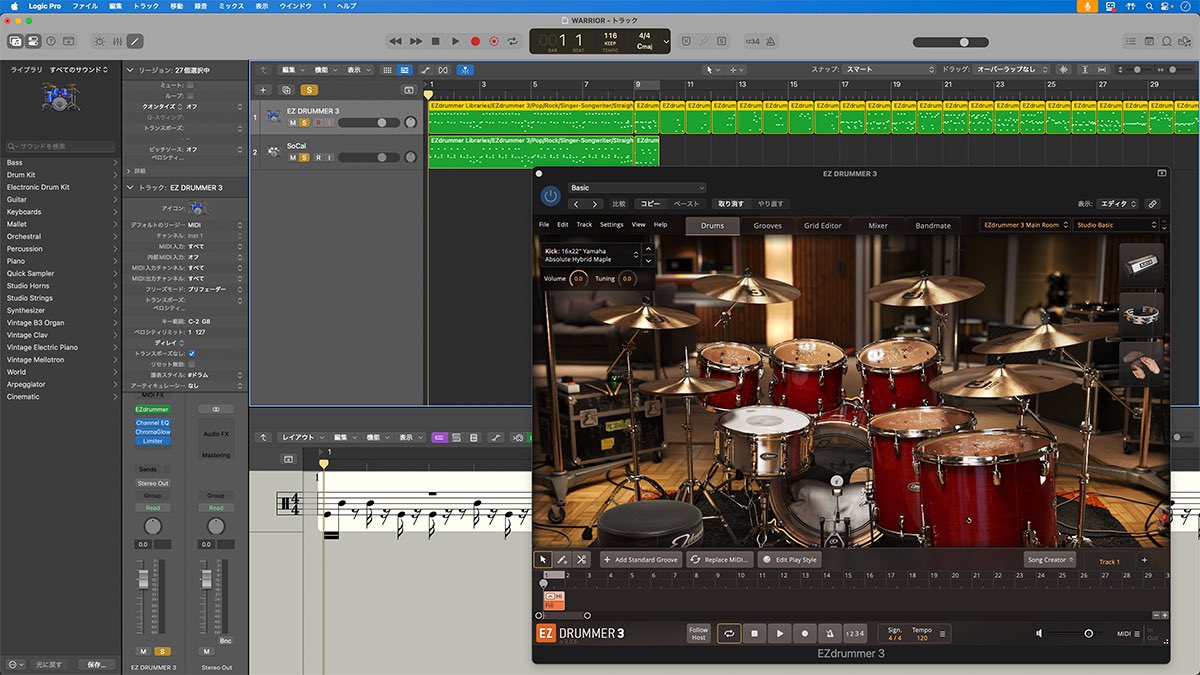The width and height of the screenshot is (1200, 675).
Task: Switch to the Bandmate tab
Action: 933,226
